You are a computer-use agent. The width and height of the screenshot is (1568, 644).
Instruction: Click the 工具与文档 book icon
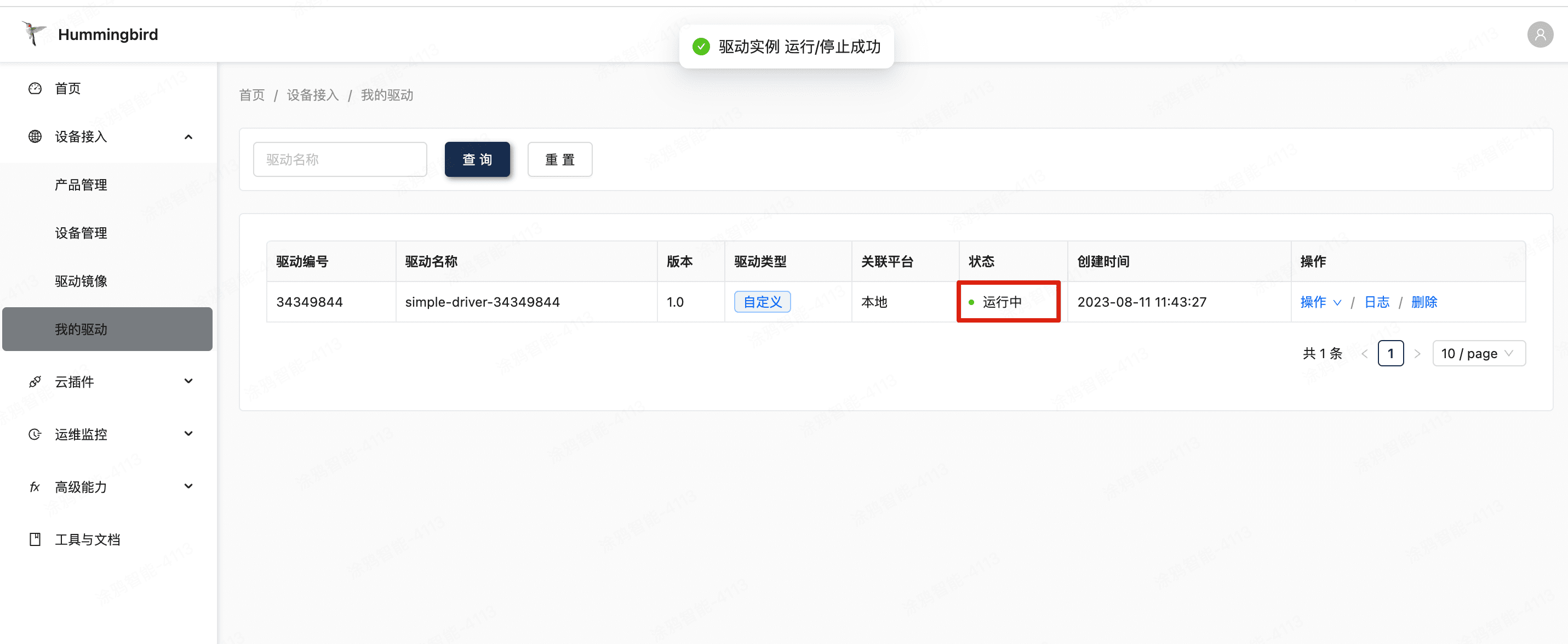[35, 539]
